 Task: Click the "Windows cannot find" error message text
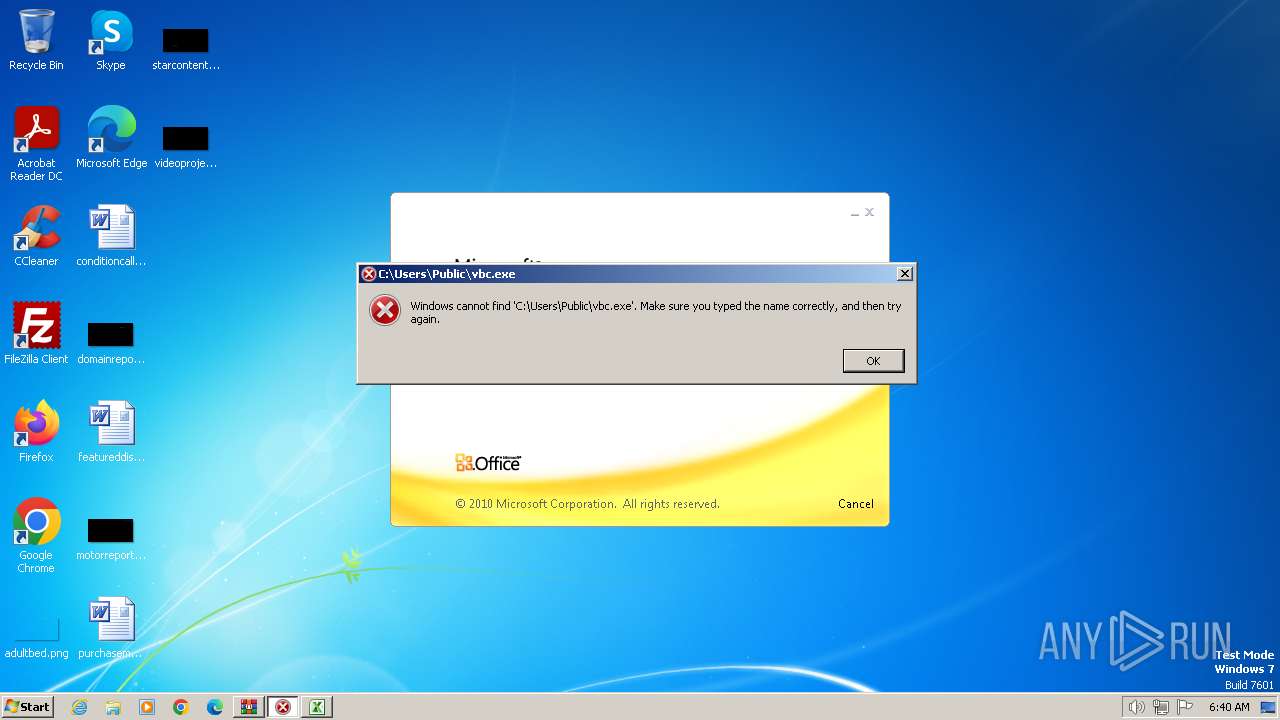[x=656, y=312]
